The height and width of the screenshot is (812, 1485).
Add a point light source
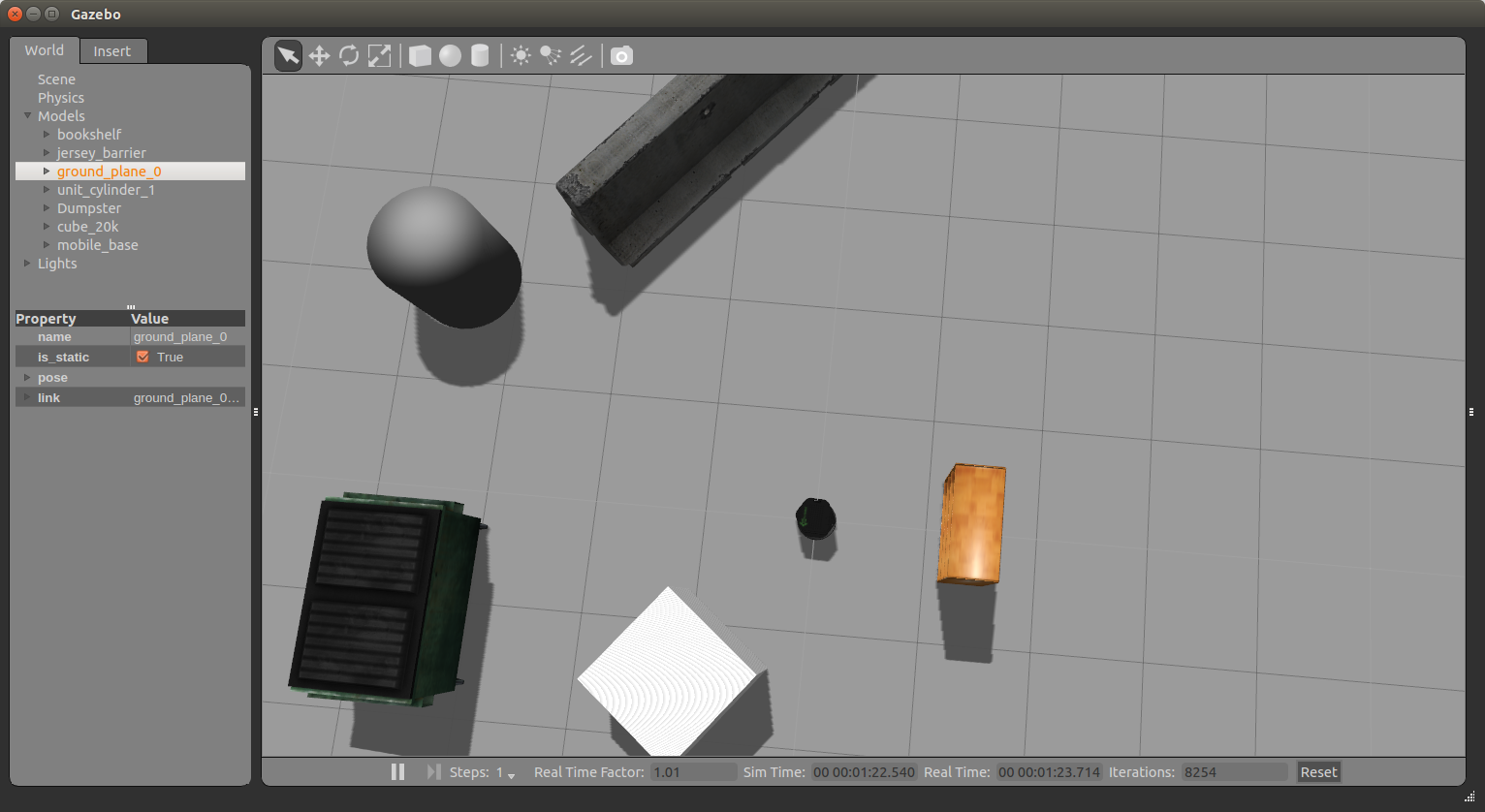(x=521, y=56)
